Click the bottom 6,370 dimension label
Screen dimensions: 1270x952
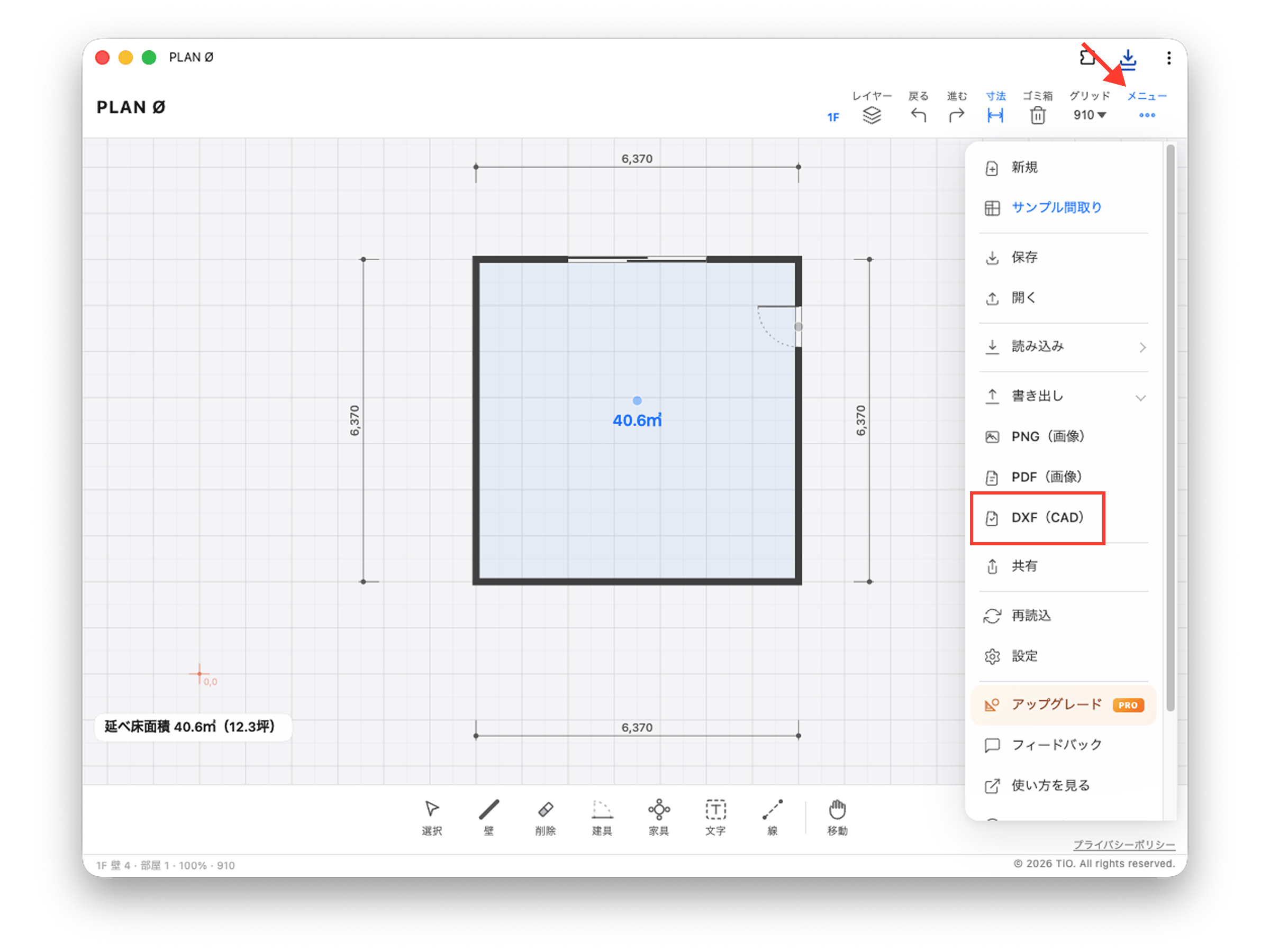[x=637, y=727]
